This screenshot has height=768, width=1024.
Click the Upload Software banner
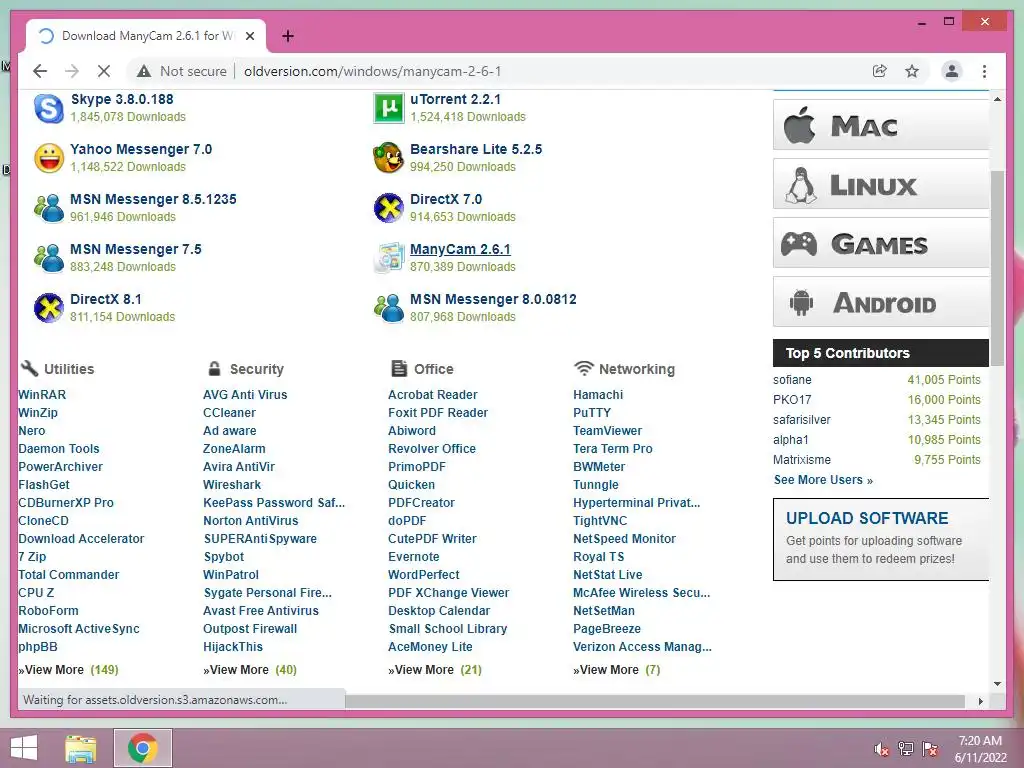pos(881,539)
